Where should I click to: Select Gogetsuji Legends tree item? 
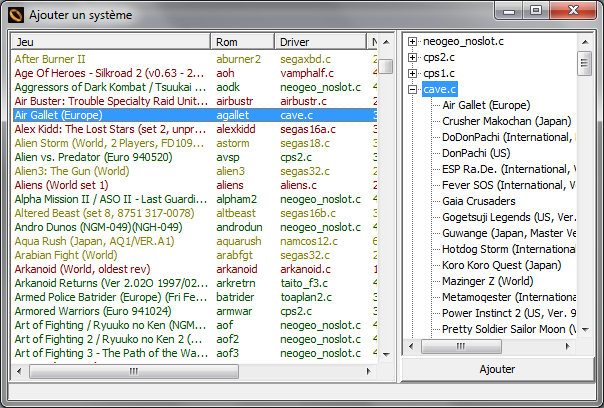pyautogui.click(x=508, y=217)
